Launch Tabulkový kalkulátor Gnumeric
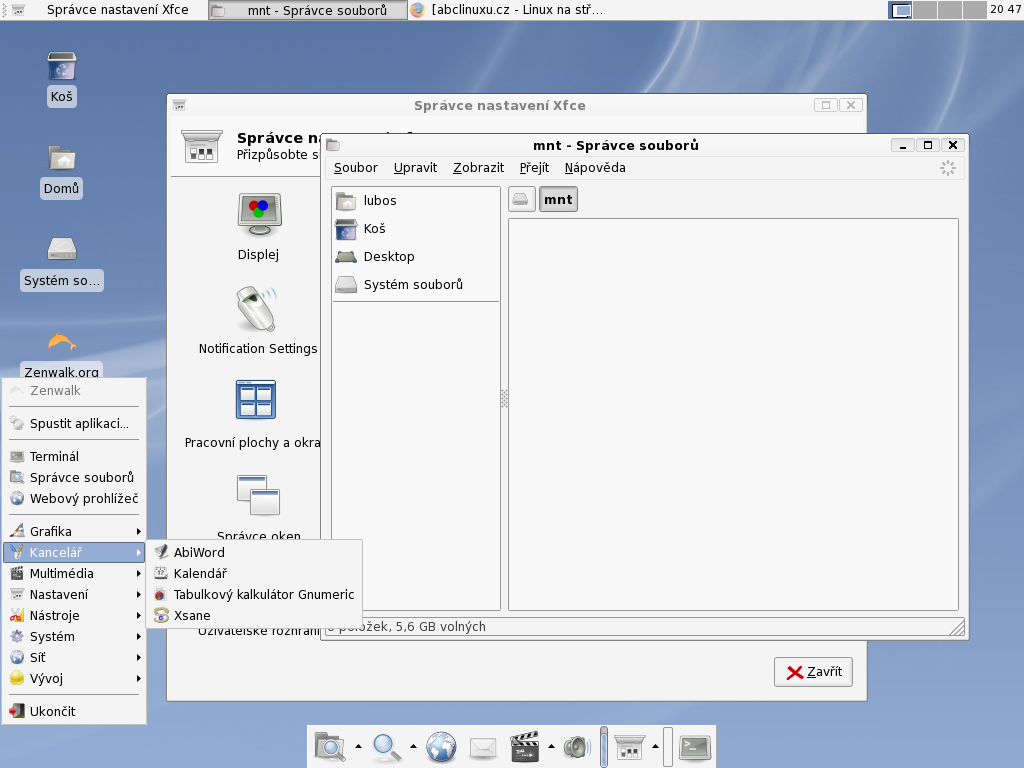 click(x=254, y=594)
